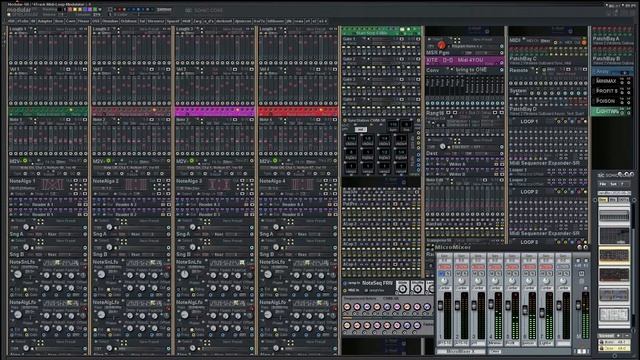Toggle the green LED on track 3 M2V
Screen dimensions: 640x360
click(191, 161)
